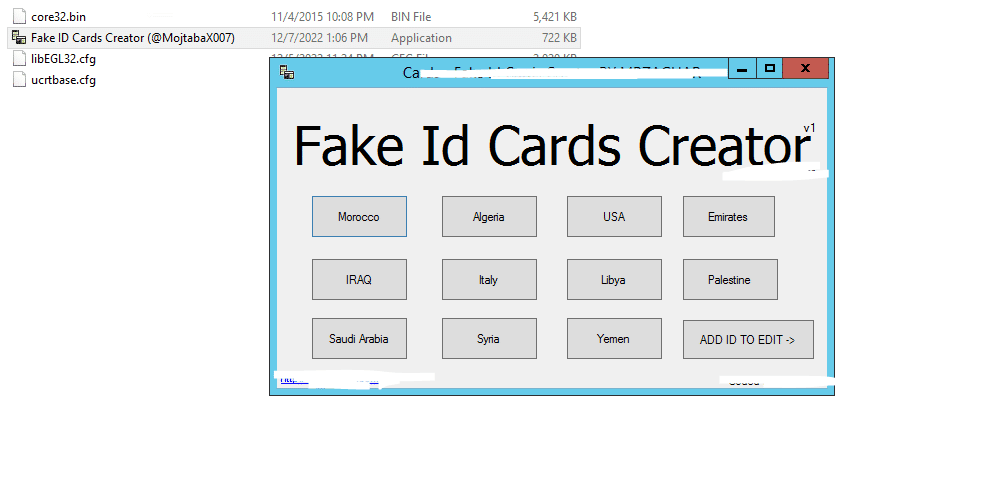
Task: Choose the Palestine button
Action: 729,280
